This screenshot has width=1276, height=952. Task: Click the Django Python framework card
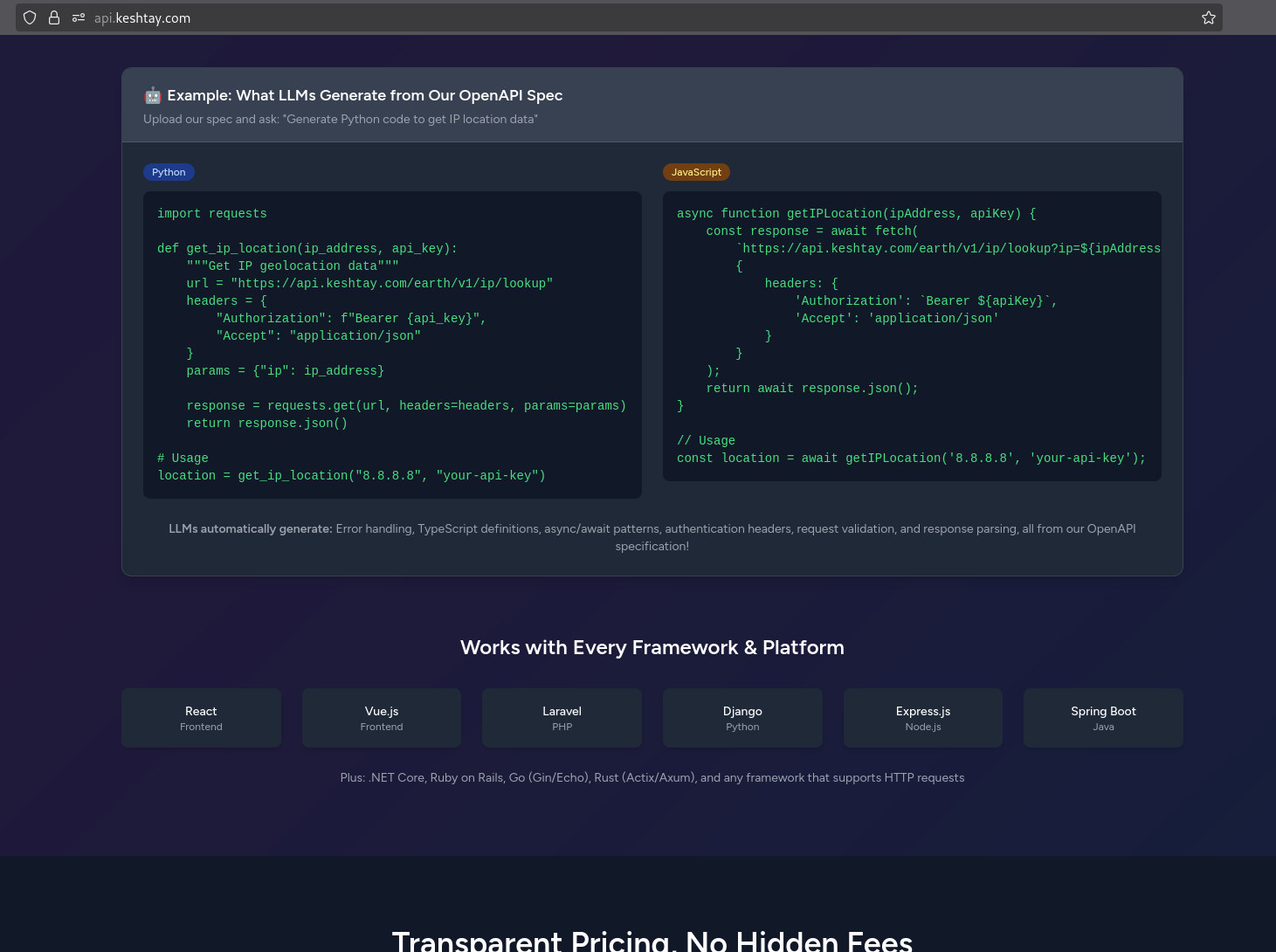(742, 717)
